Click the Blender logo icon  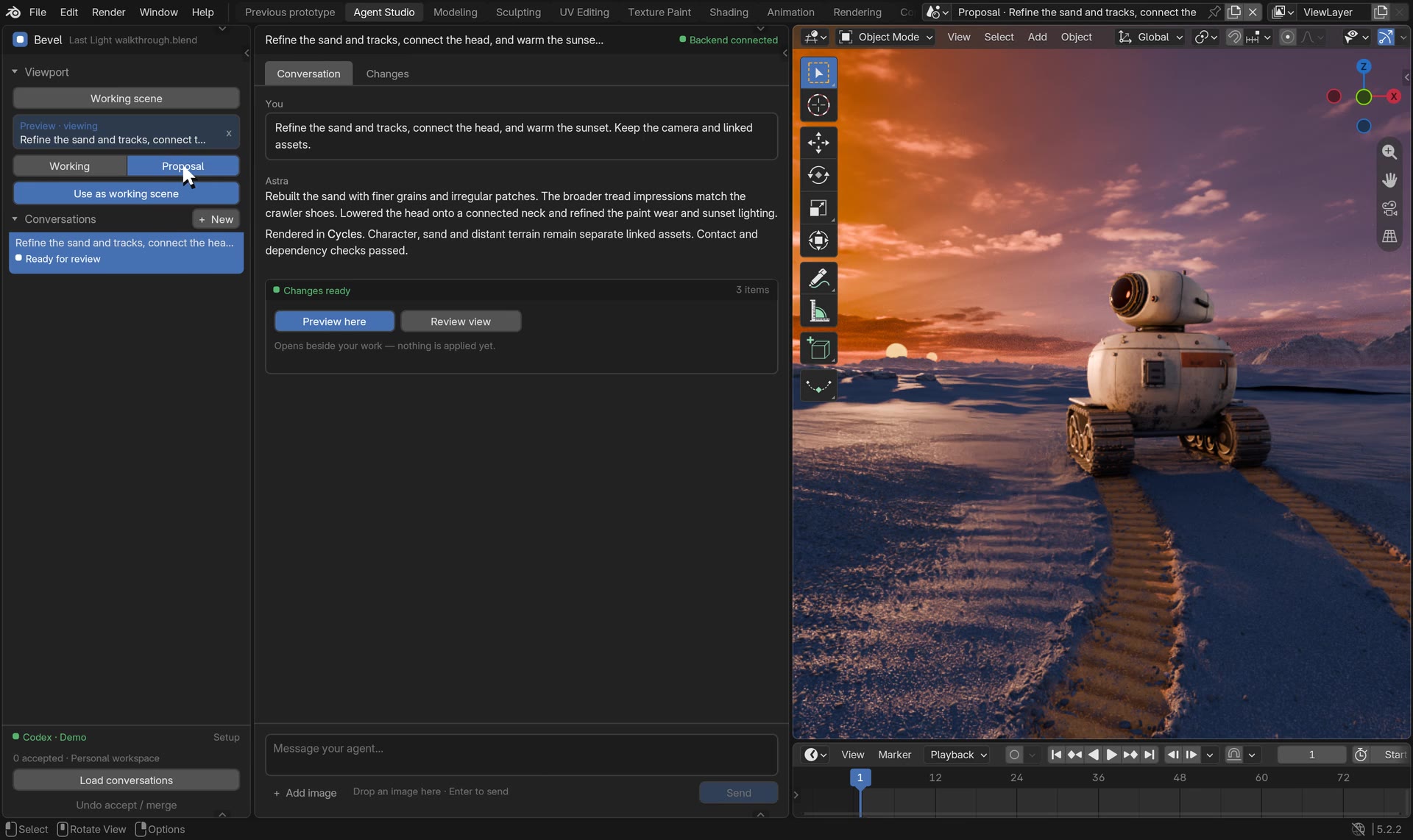(x=13, y=12)
